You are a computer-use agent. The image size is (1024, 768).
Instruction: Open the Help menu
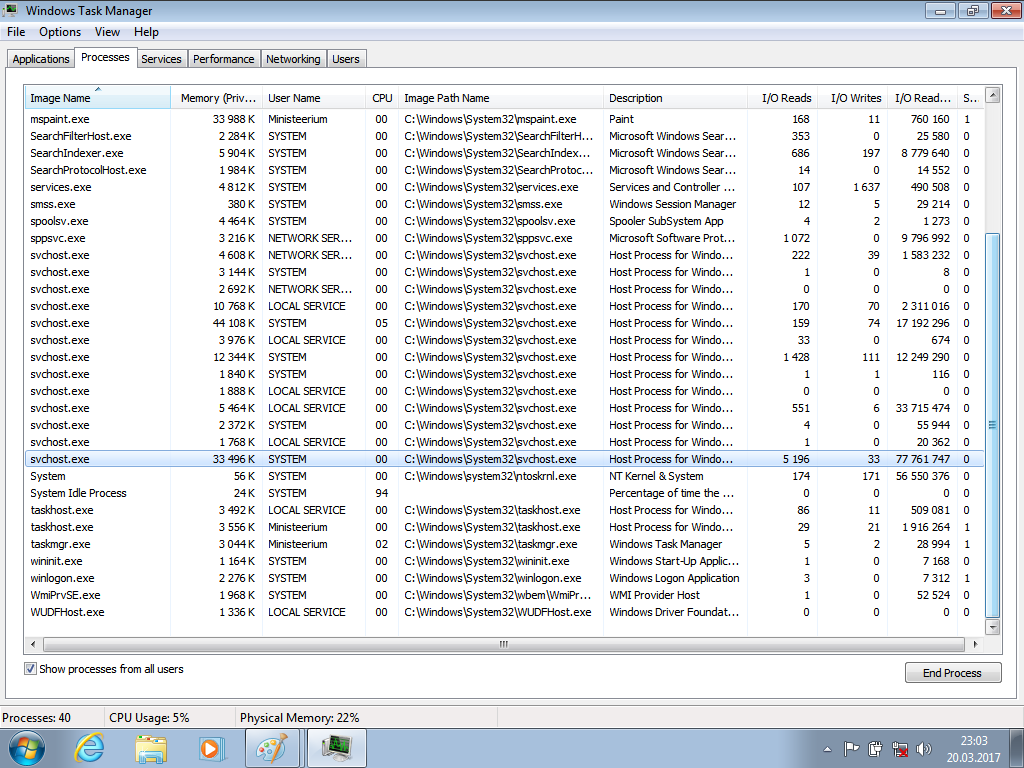click(146, 32)
